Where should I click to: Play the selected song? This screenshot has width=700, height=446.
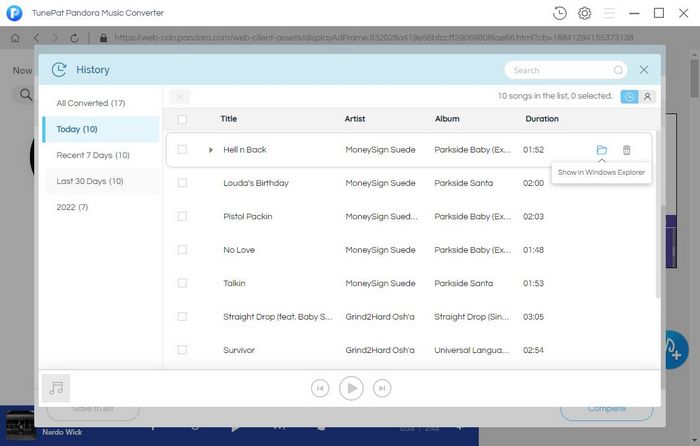point(351,388)
